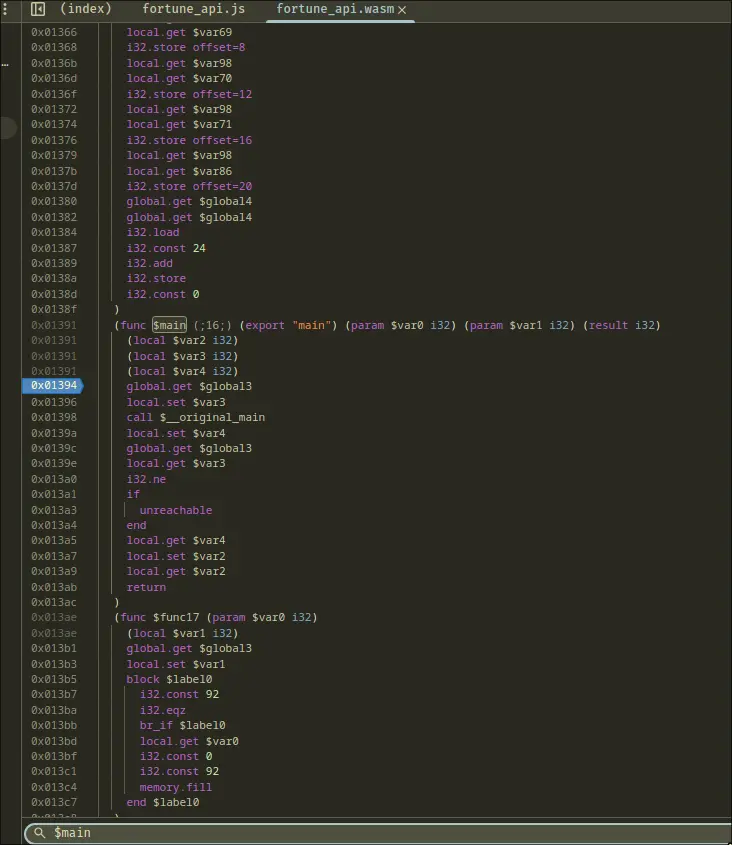Click into the $main search field
Viewport: 732px width, 845px height.
click(380, 832)
